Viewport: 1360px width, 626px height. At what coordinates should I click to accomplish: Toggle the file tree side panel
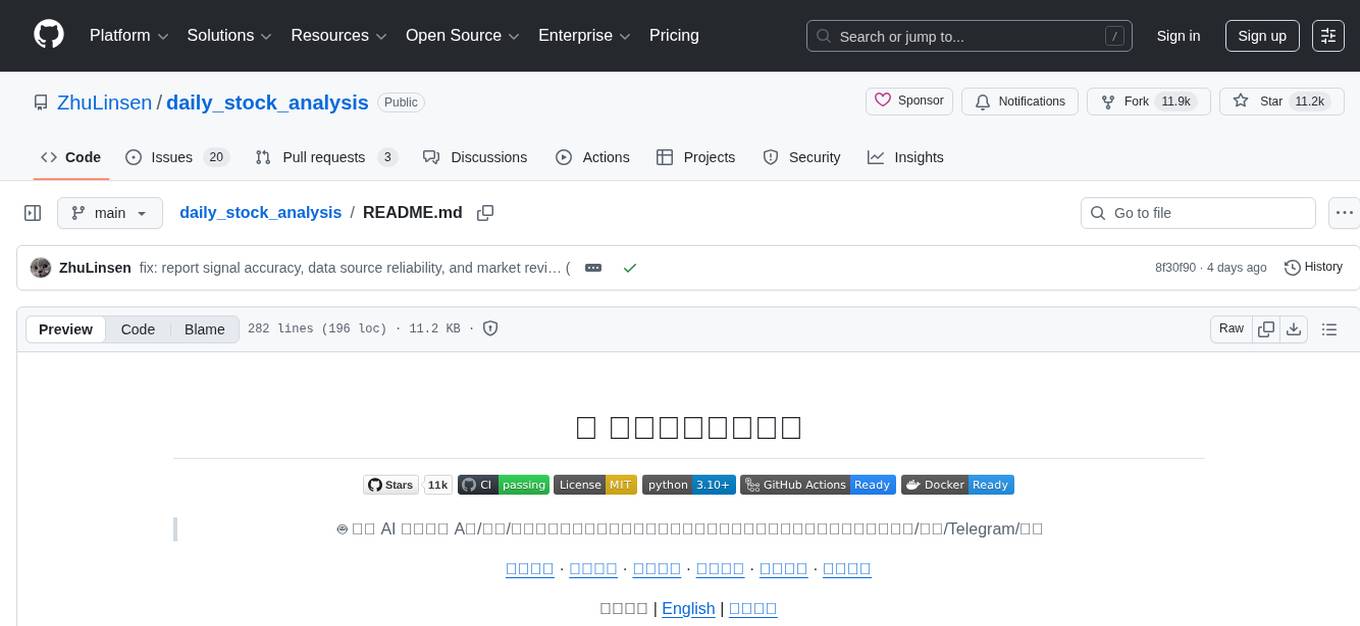click(x=32, y=212)
